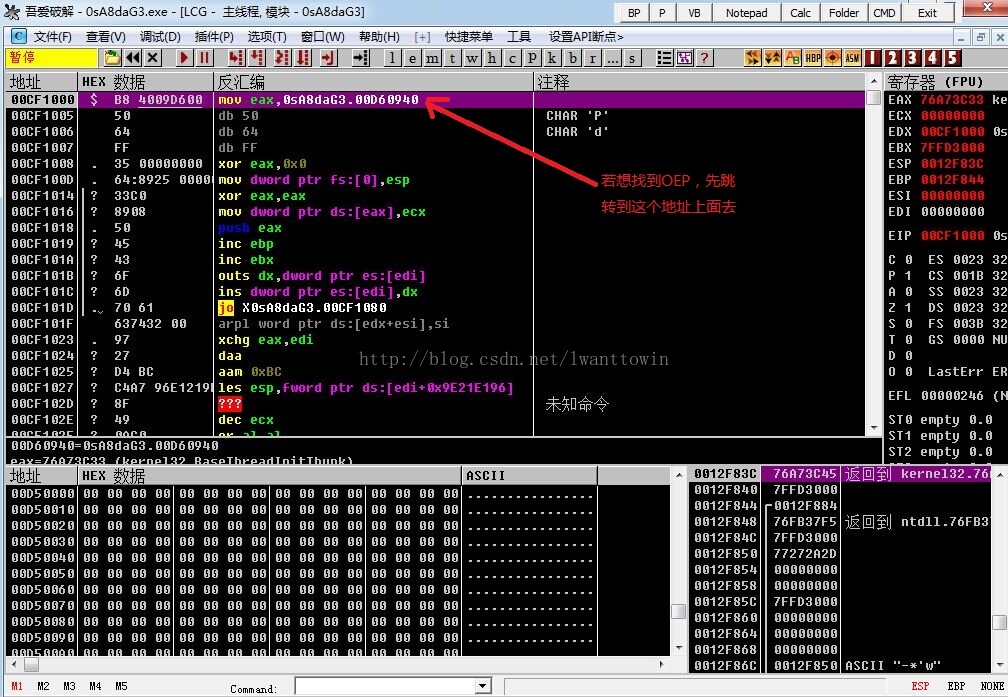Click the BP button at top
1008x697 pixels.
click(634, 13)
